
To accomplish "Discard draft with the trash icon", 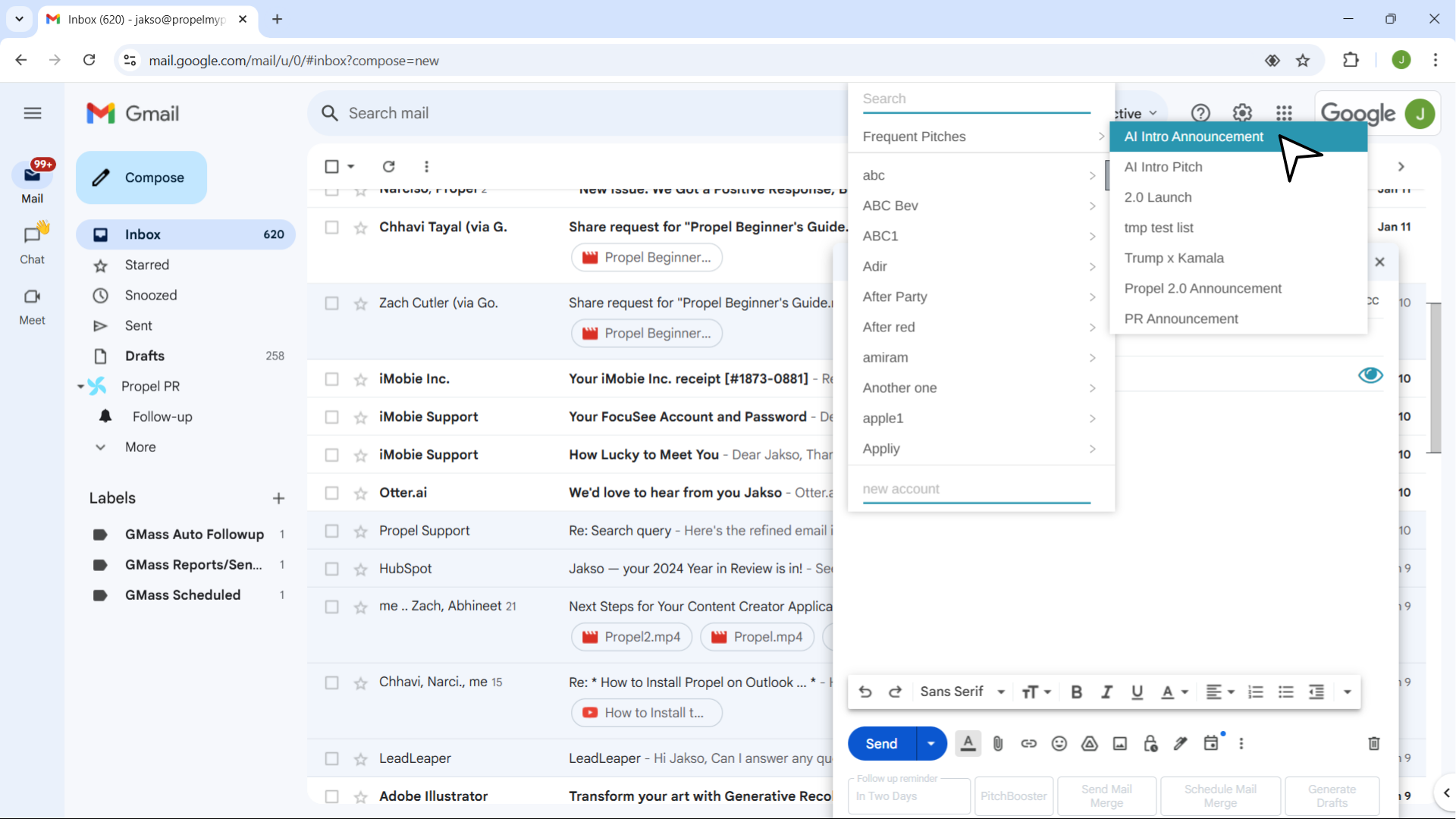I will pyautogui.click(x=1374, y=744).
